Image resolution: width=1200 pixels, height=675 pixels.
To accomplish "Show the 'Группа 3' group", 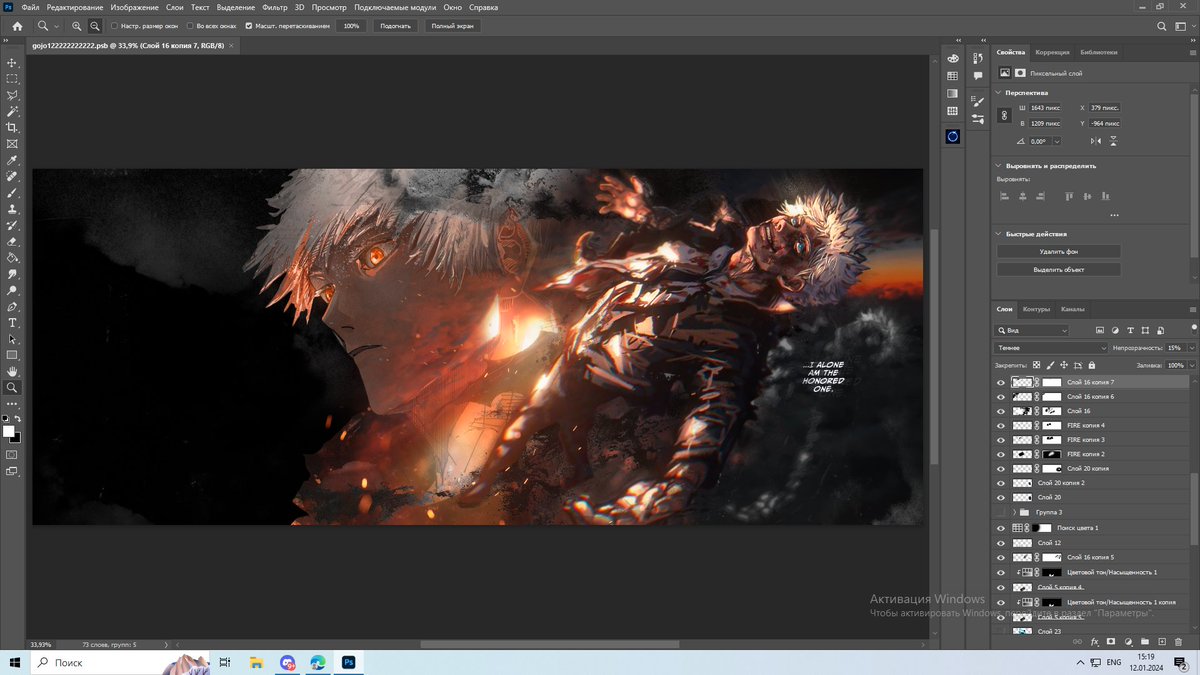I will pyautogui.click(x=1001, y=512).
